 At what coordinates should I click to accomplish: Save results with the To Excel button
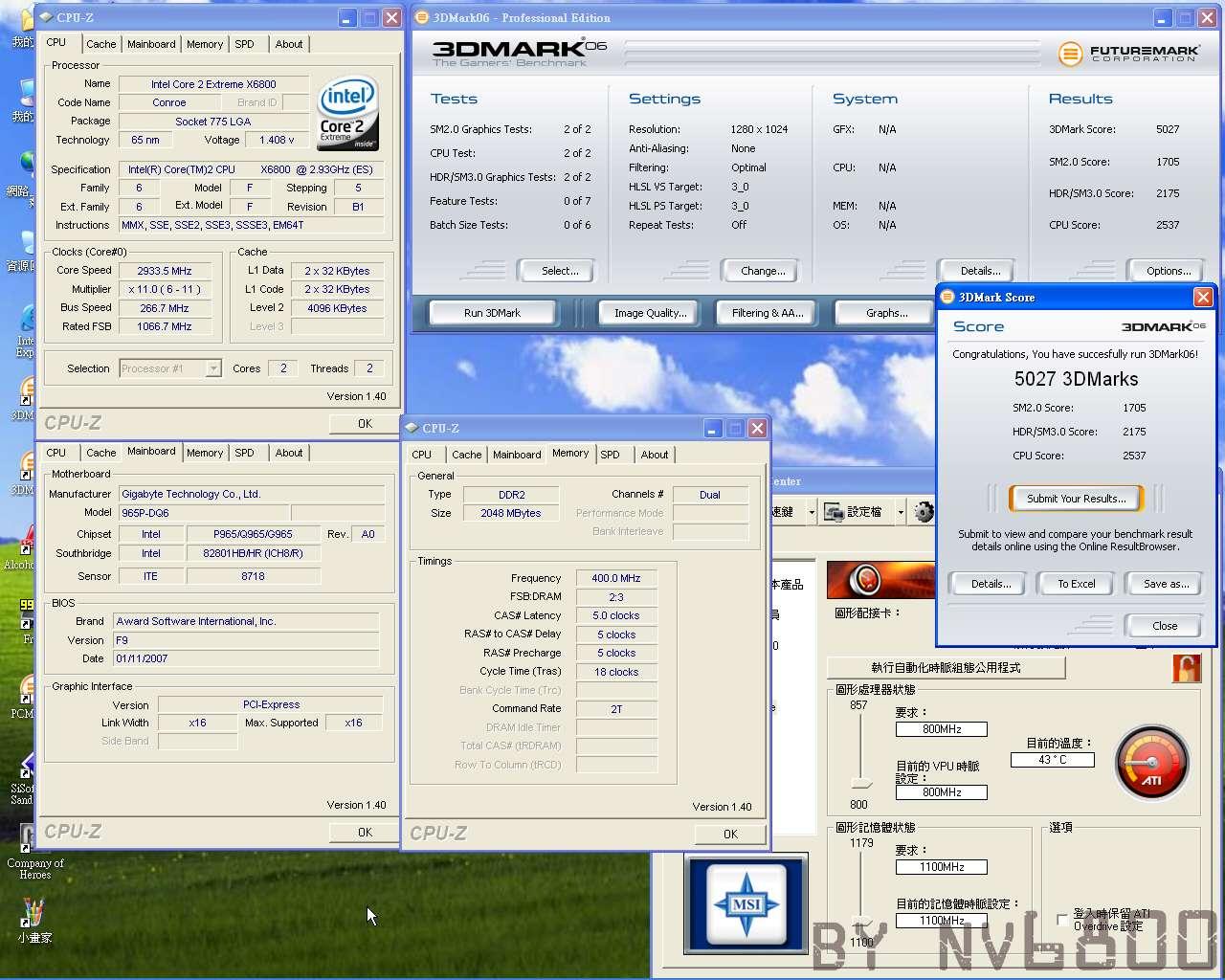1076,584
